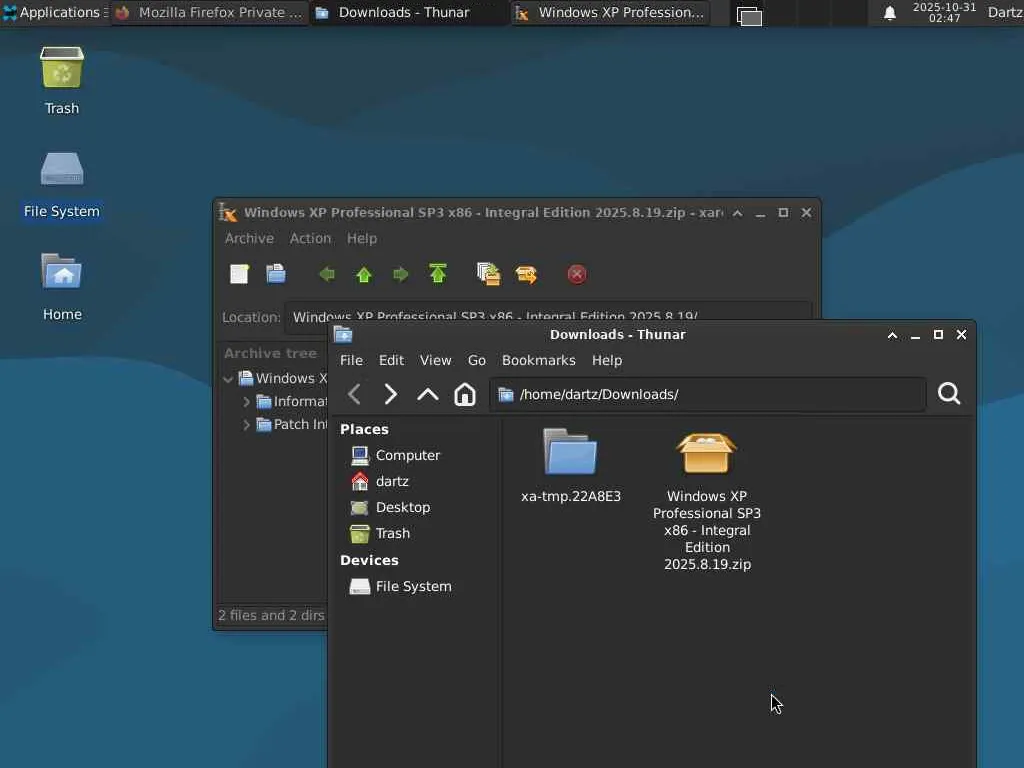Expand the Patch Int folder in archive tree
Screen dimensions: 1024x768
coord(246,424)
